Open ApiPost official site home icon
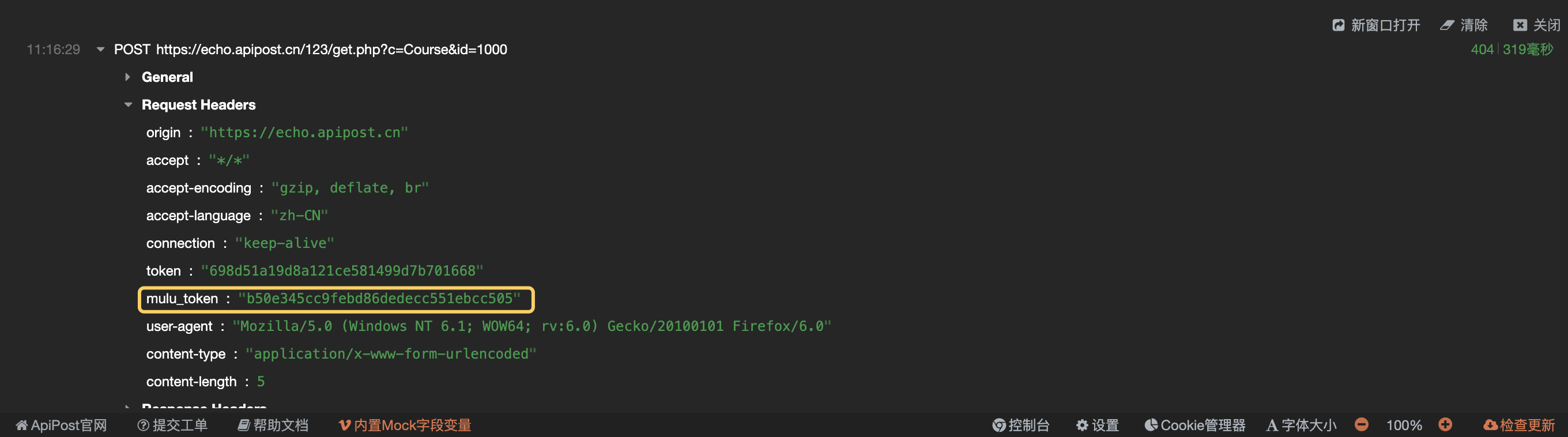 pos(22,425)
